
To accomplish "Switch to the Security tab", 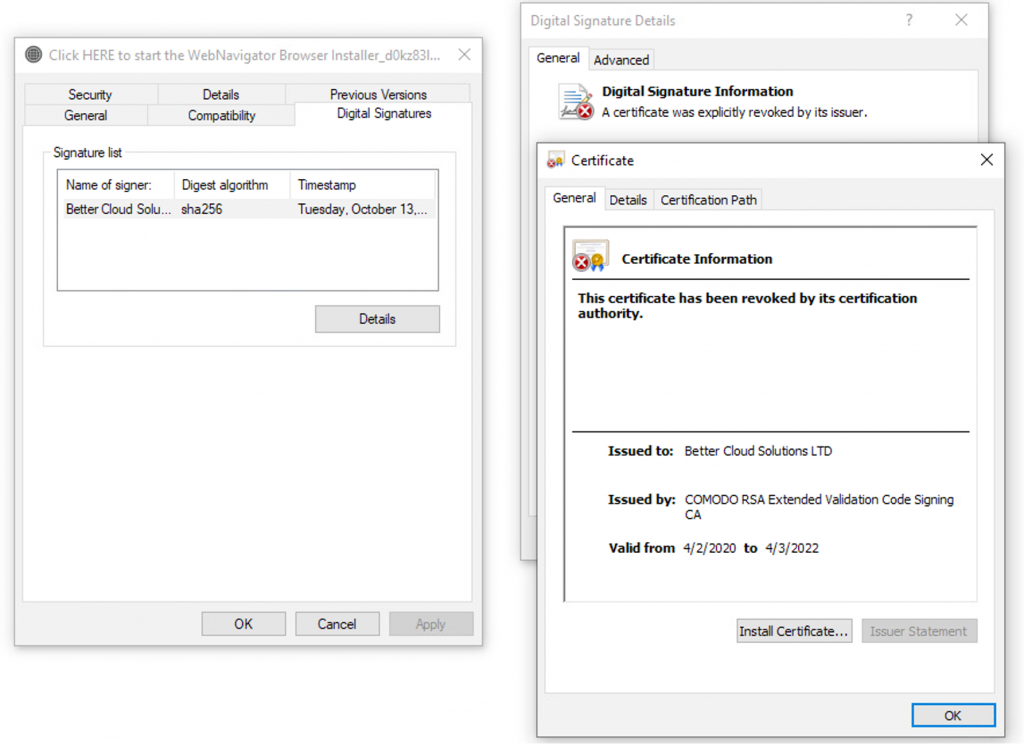I will (x=90, y=94).
